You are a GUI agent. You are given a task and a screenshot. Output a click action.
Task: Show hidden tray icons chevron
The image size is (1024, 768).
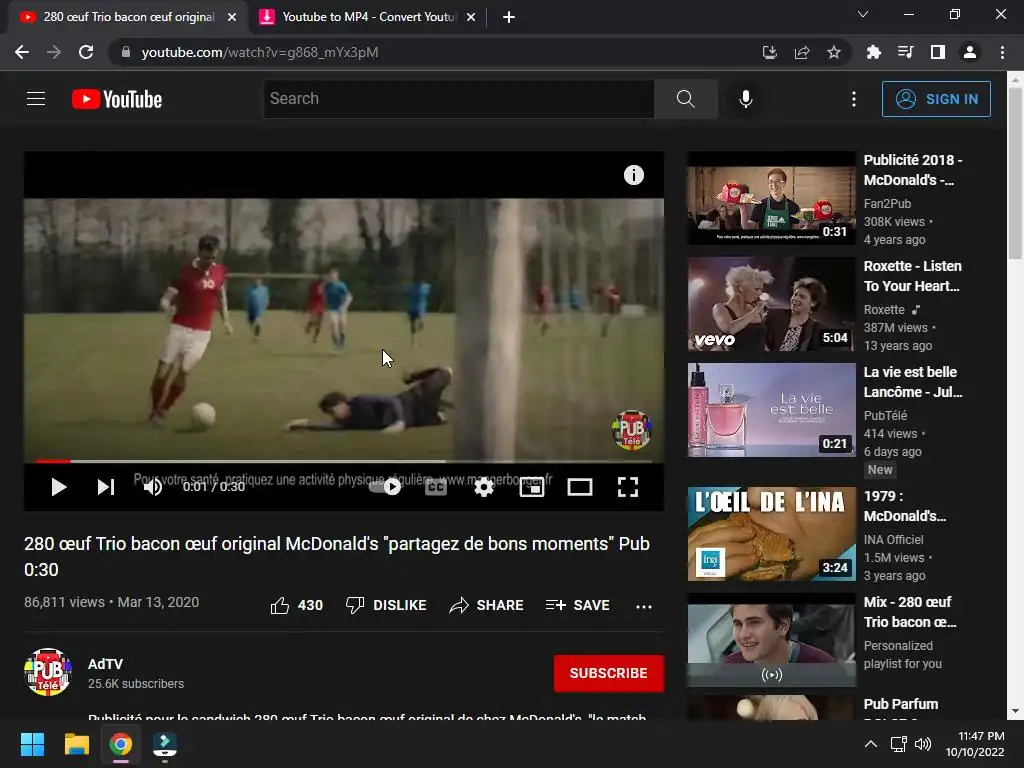(x=871, y=744)
